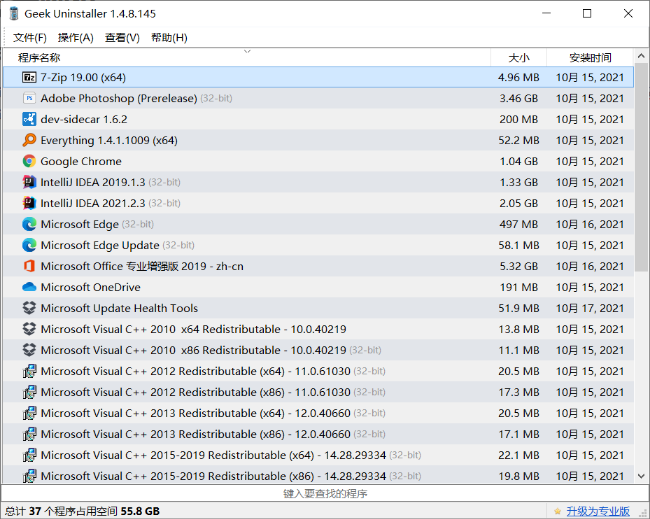Click the vertical scrollbar thumb
This screenshot has width=650, height=519.
click(x=641, y=168)
